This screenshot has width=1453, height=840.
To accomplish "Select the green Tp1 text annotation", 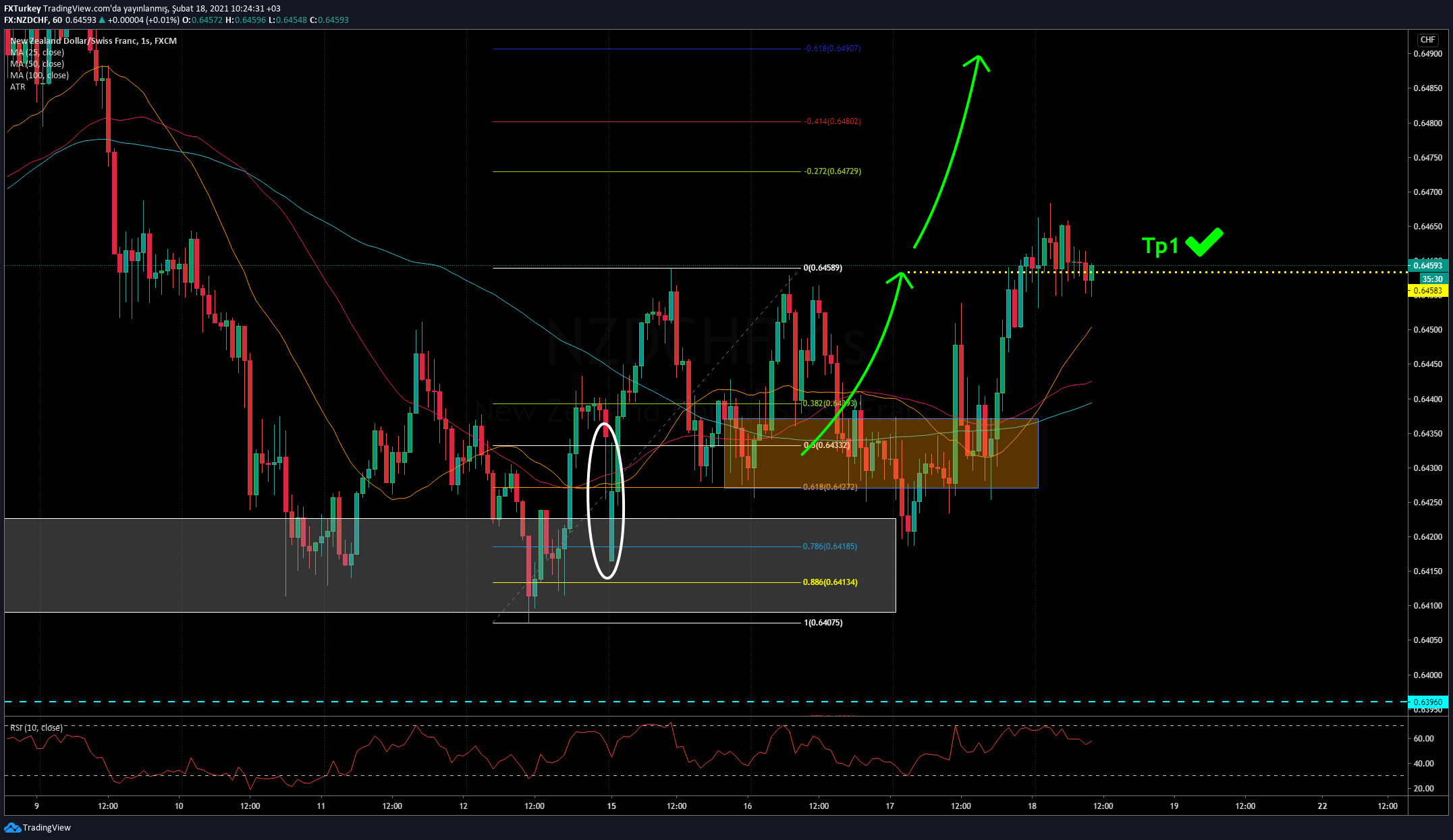I will pyautogui.click(x=1159, y=246).
